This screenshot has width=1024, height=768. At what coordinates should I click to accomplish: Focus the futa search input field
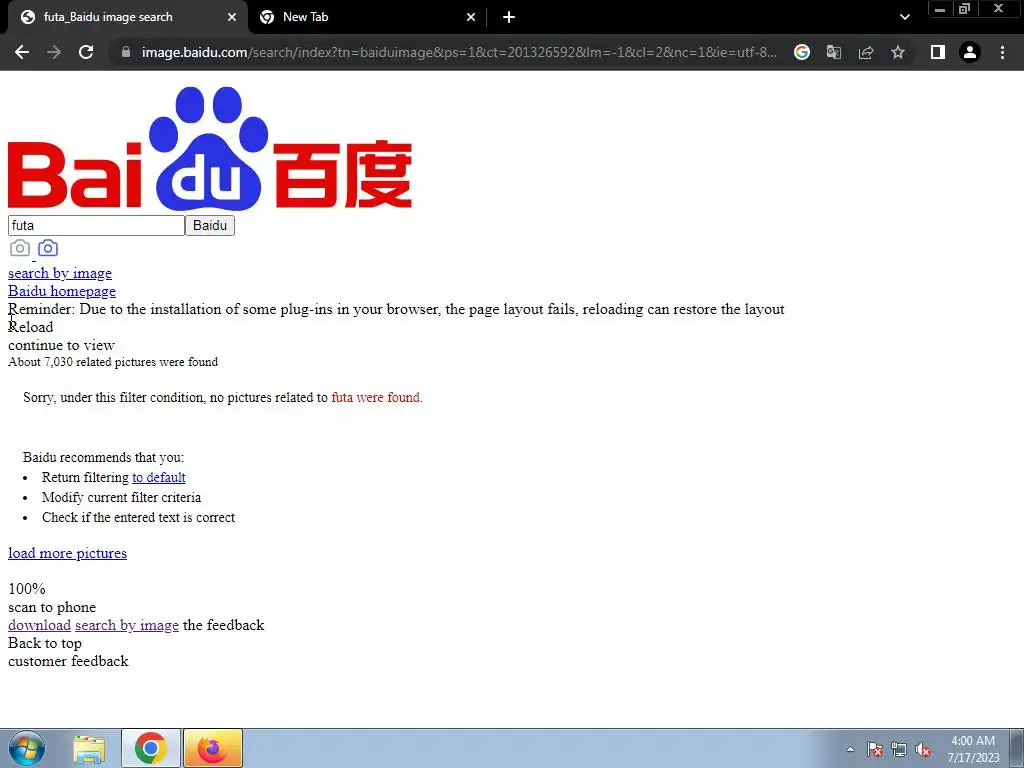tap(96, 225)
